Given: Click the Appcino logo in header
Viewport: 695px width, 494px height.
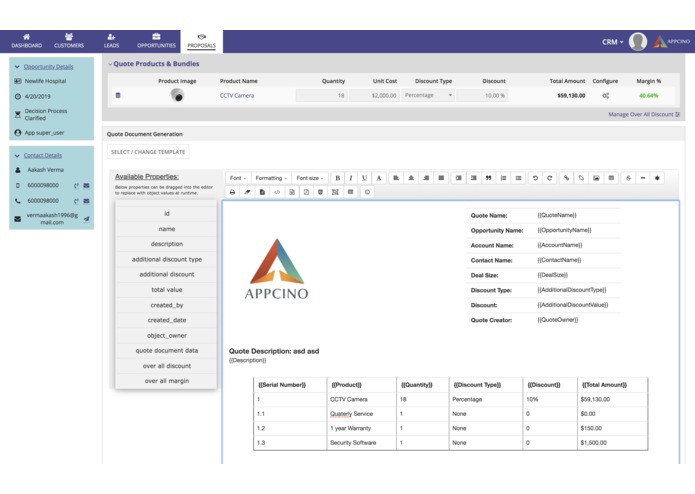Looking at the screenshot, I should [671, 42].
